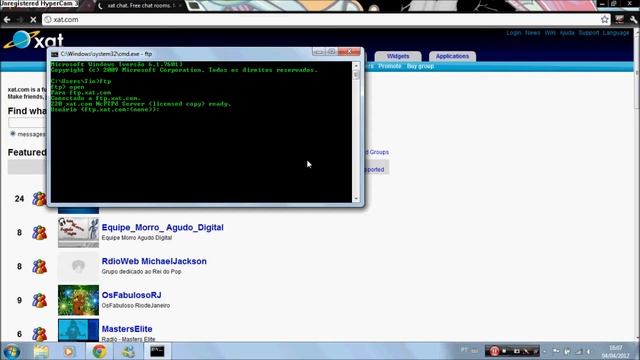Image resolution: width=640 pixels, height=360 pixels.
Task: Click the users icon for MastersElite
Action: click(40, 334)
